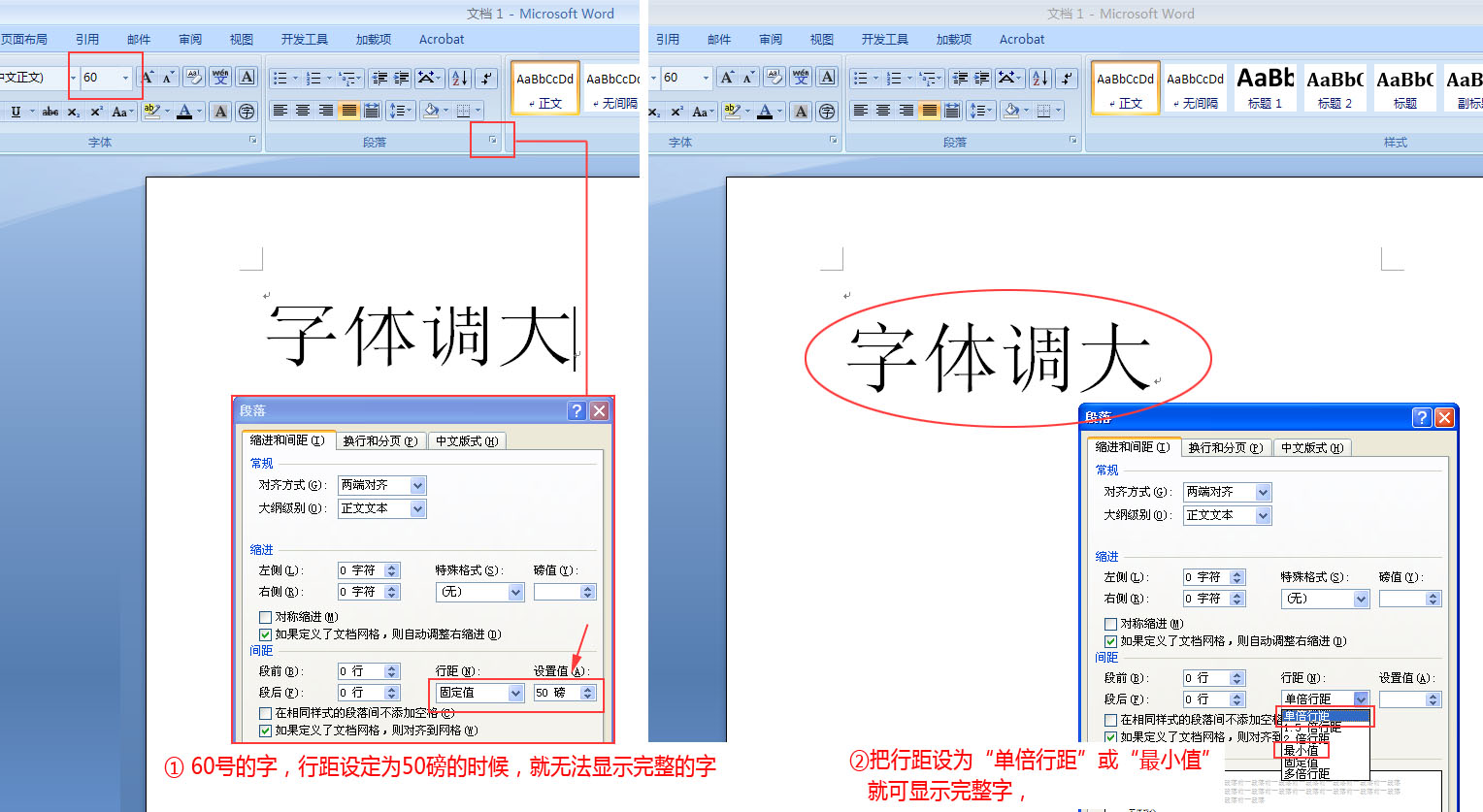
Task: Click Sort A-Z icon in left Word window
Action: [x=460, y=78]
